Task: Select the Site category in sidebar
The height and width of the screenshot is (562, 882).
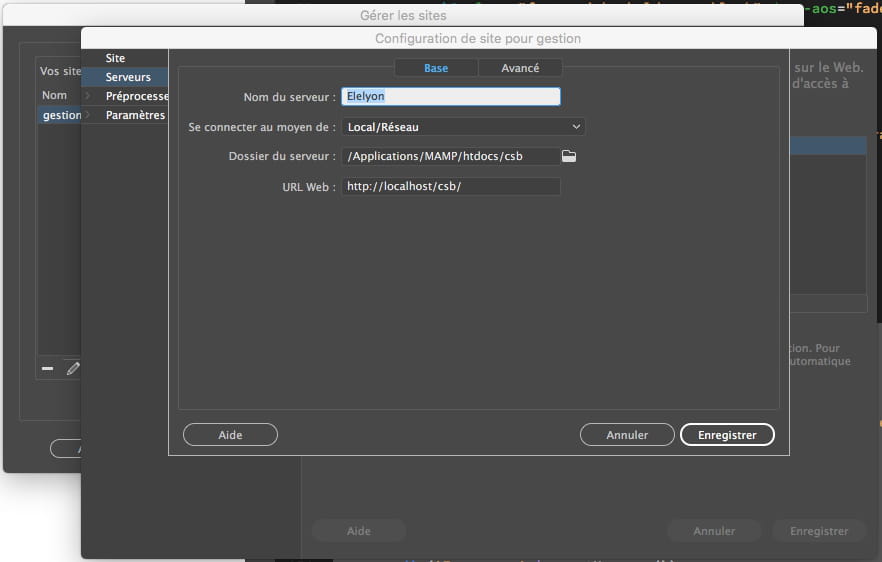Action: pyautogui.click(x=116, y=59)
